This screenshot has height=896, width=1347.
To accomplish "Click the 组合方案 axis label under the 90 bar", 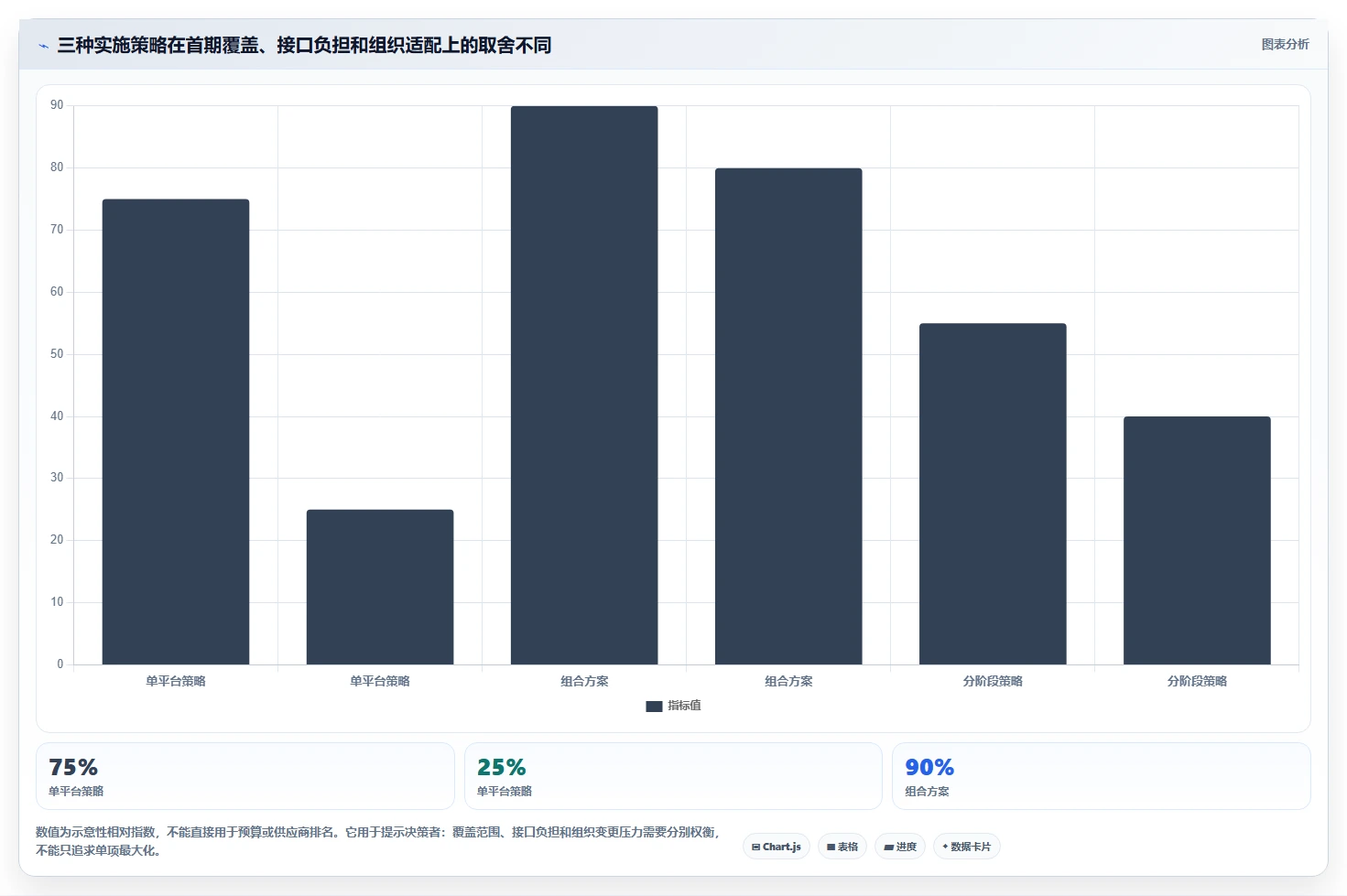I will point(584,681).
